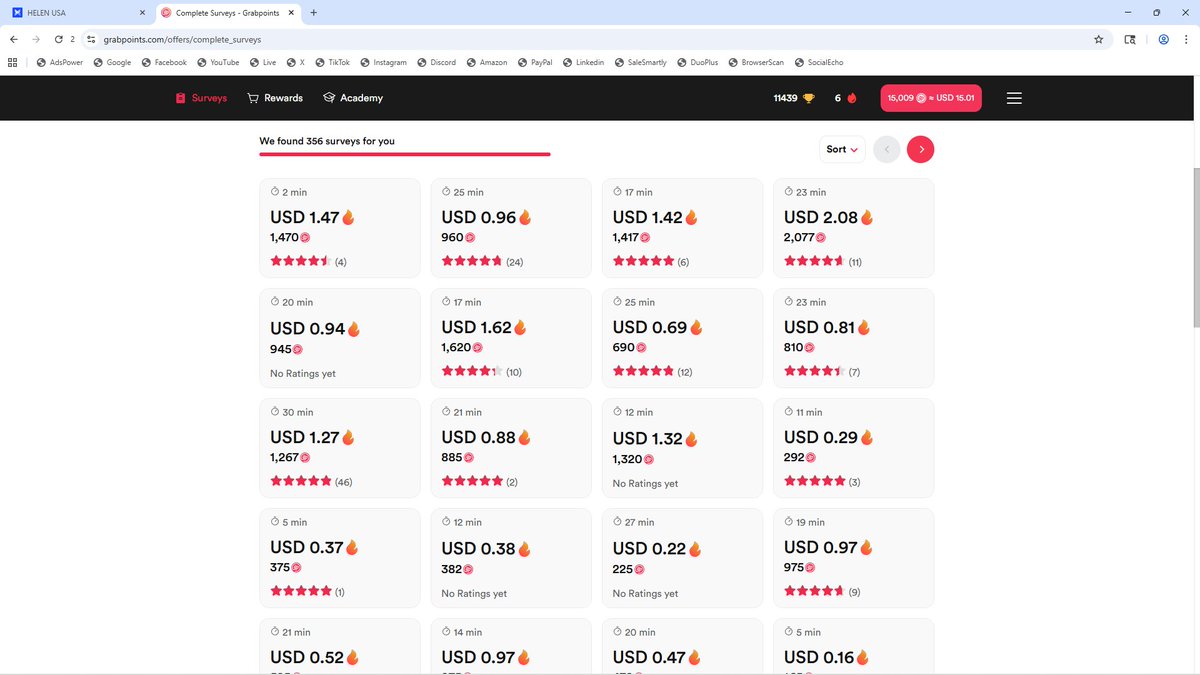The width and height of the screenshot is (1200, 675).
Task: Switch to the HELEN USA tab
Action: tap(78, 13)
